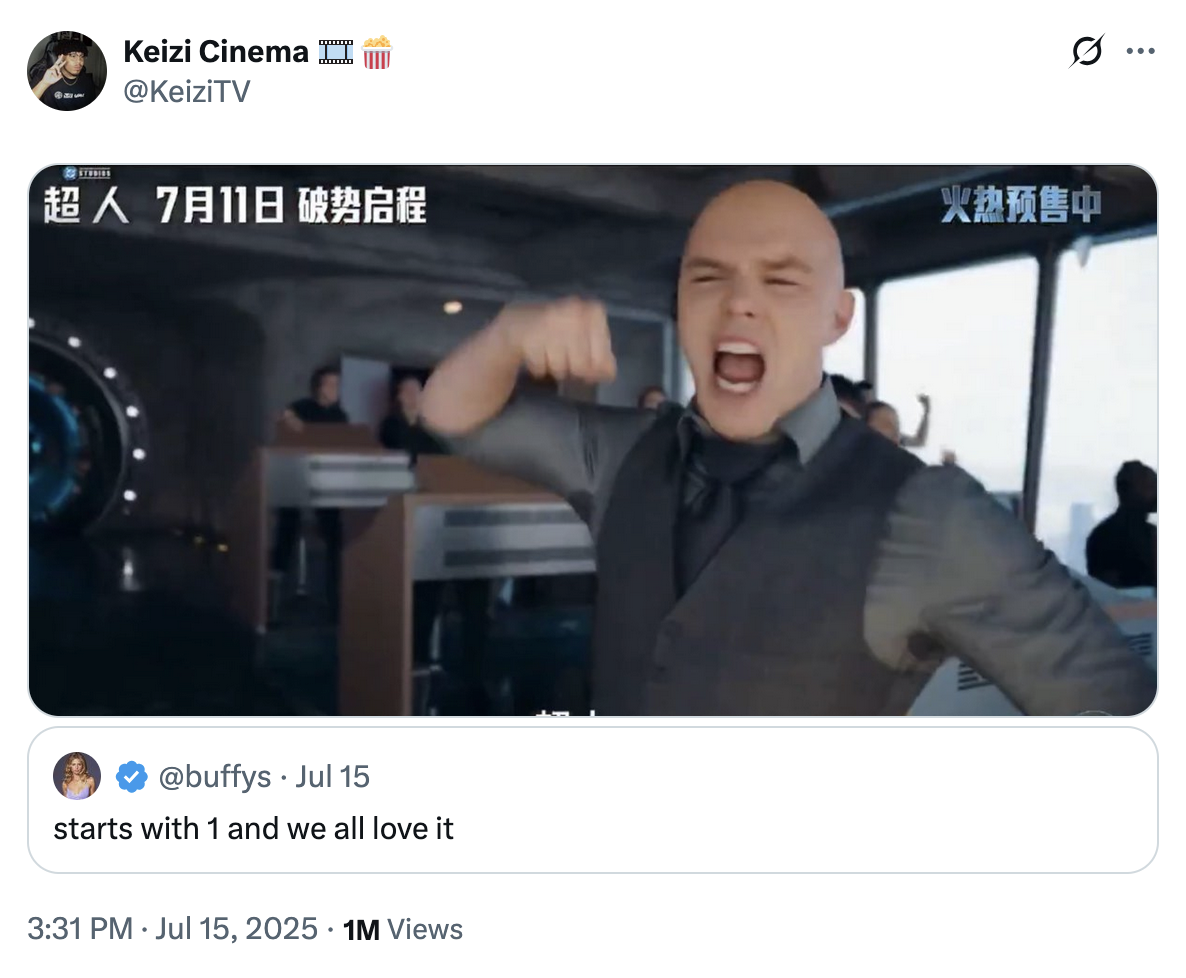Open the @KeiziTV handle link
This screenshot has width=1186, height=978.
click(186, 92)
